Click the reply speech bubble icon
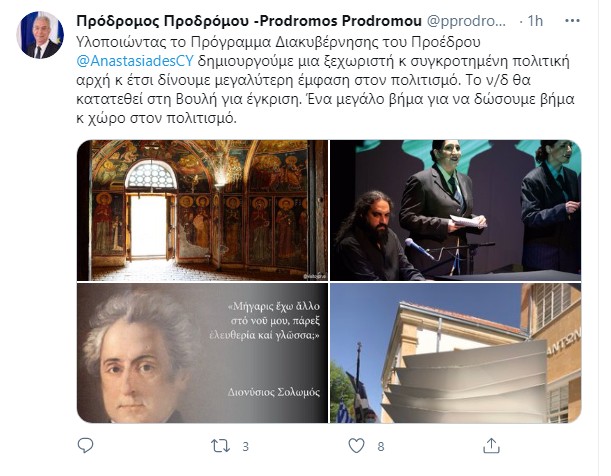Screen dimensions: 611x476 pyautogui.click(x=85, y=446)
